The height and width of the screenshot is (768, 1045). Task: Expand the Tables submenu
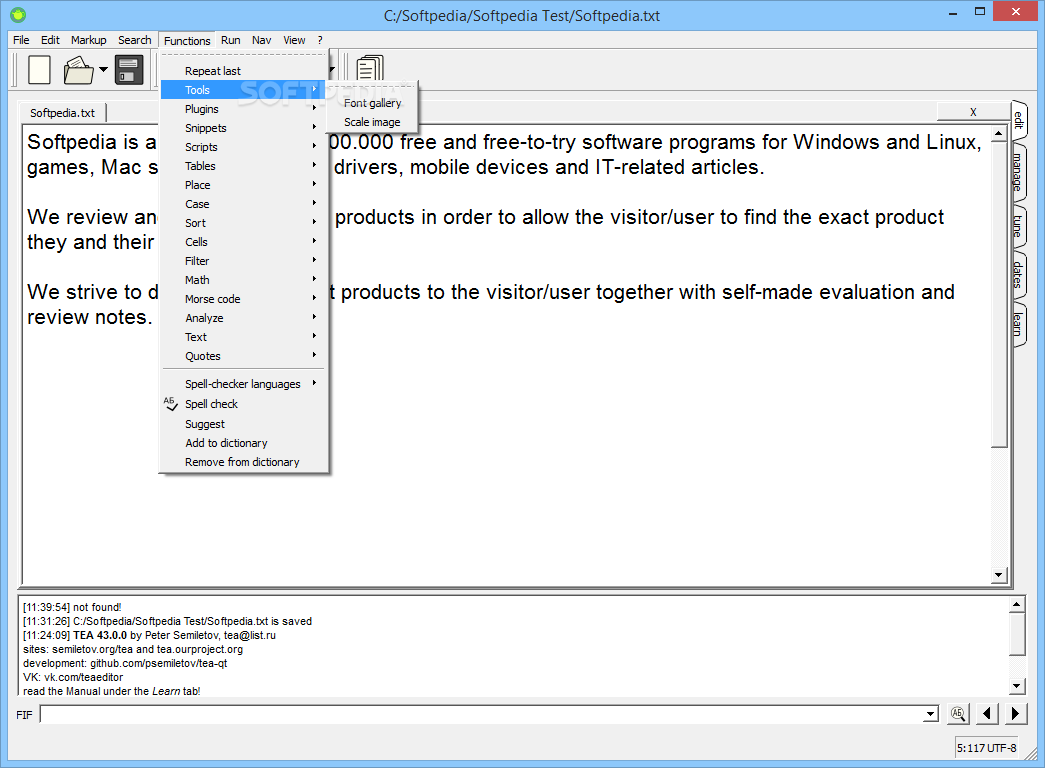coord(244,166)
